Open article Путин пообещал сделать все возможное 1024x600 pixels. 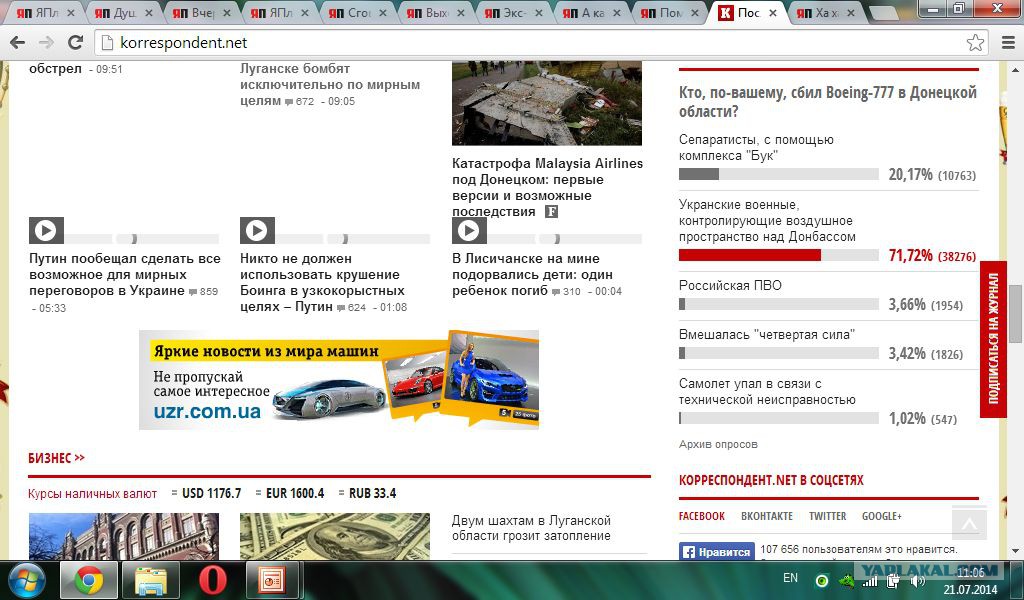pos(124,275)
